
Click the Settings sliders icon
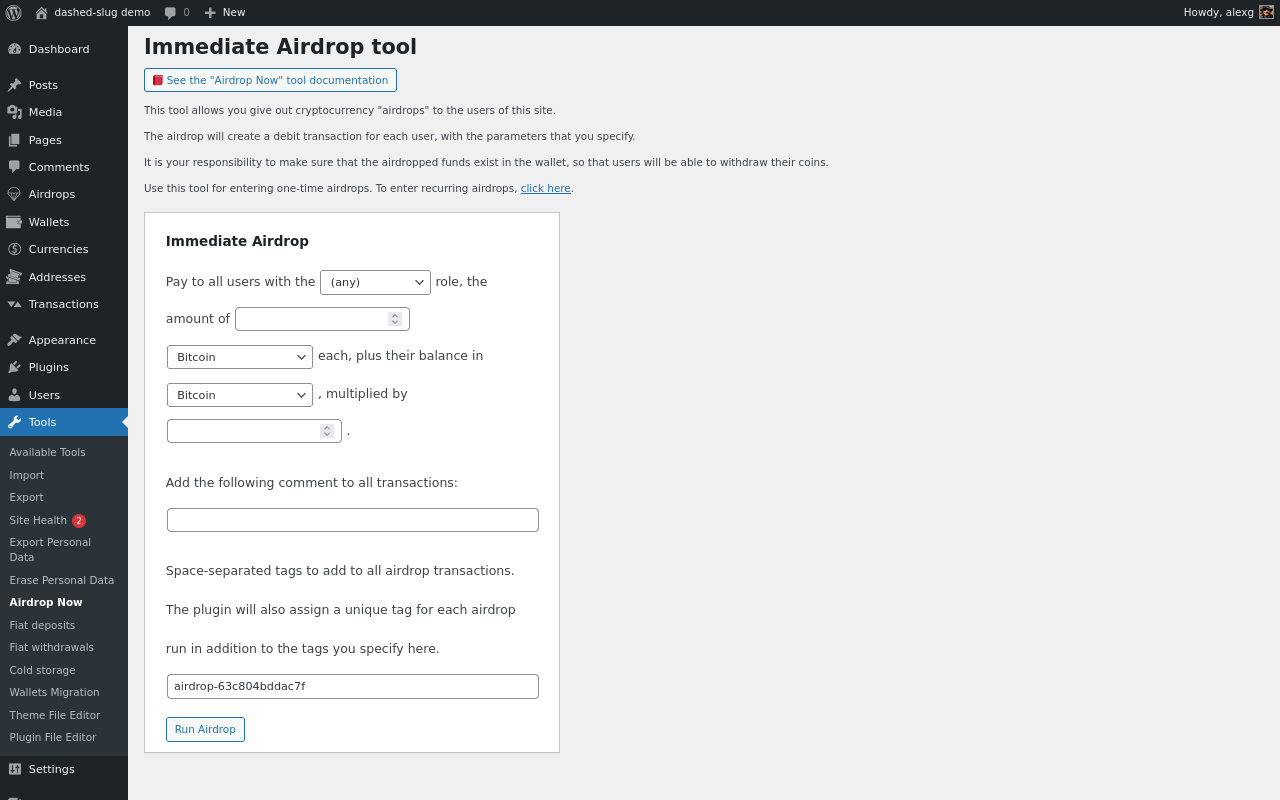(x=14, y=769)
